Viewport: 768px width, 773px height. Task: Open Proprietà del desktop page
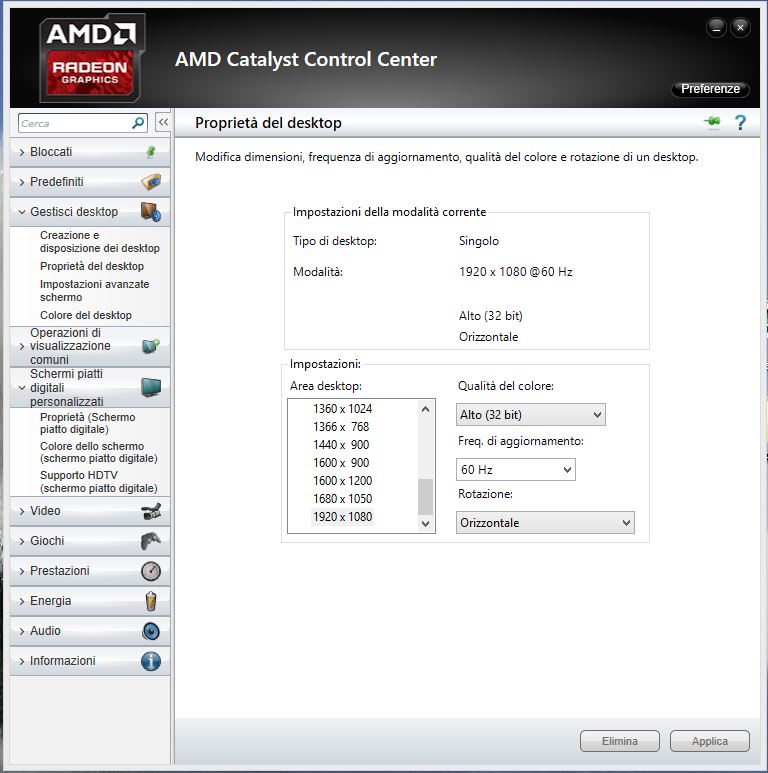(92, 266)
